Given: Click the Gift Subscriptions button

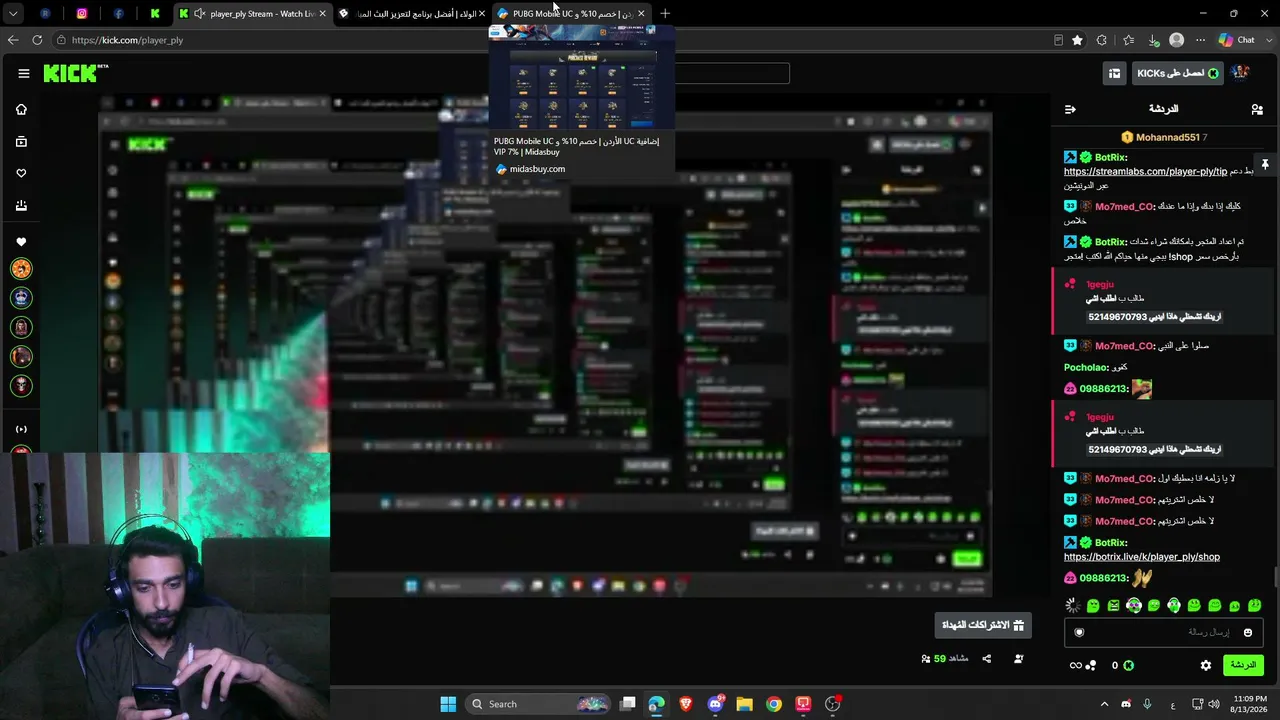Looking at the screenshot, I should [x=983, y=625].
